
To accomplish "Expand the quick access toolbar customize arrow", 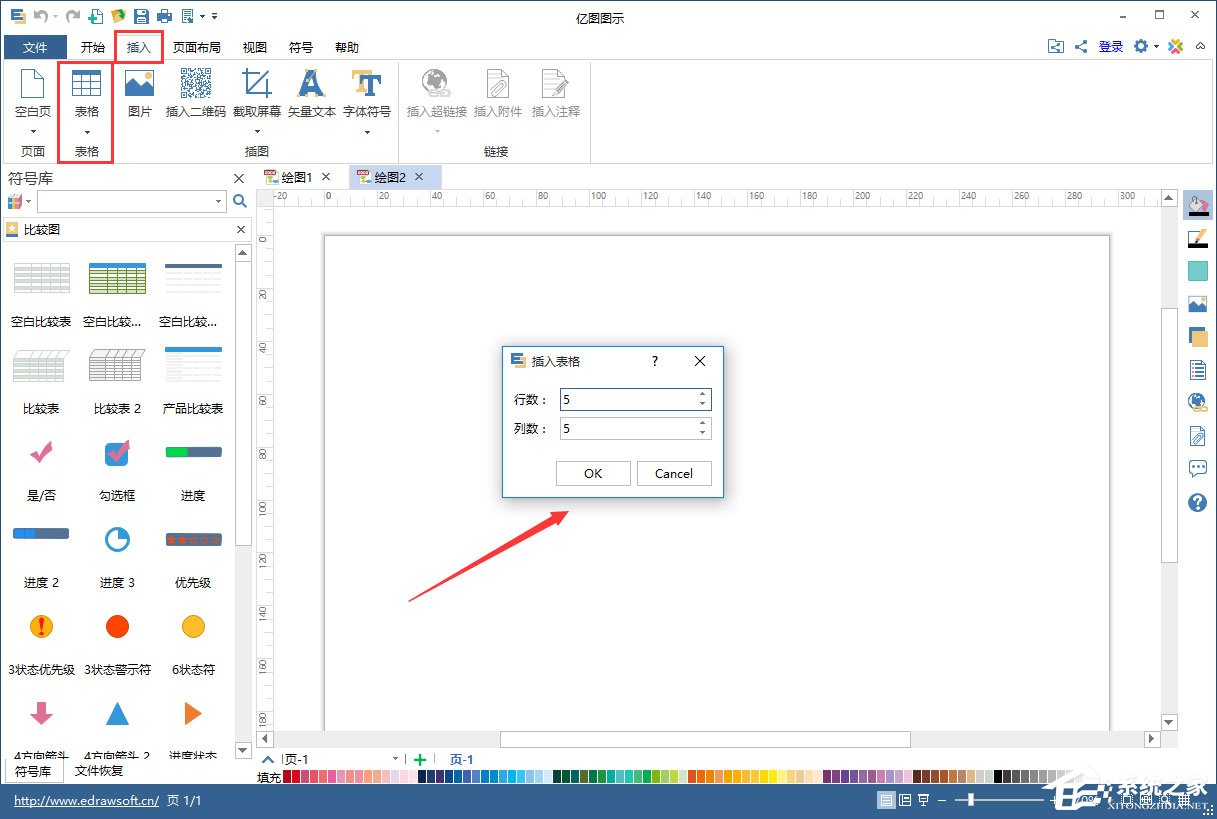I will pos(215,16).
